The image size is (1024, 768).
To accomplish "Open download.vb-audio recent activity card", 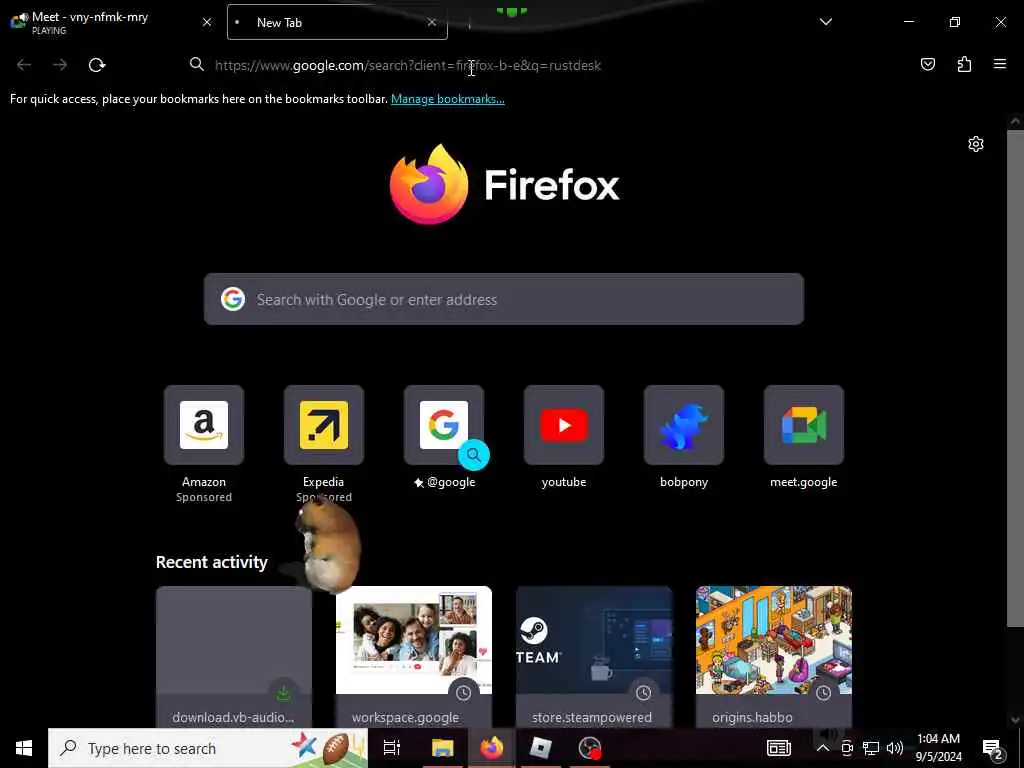I will [x=234, y=657].
